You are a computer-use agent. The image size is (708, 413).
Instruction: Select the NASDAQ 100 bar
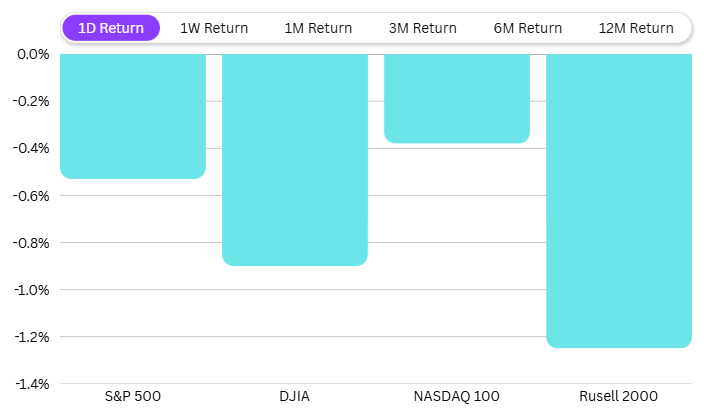[x=457, y=98]
